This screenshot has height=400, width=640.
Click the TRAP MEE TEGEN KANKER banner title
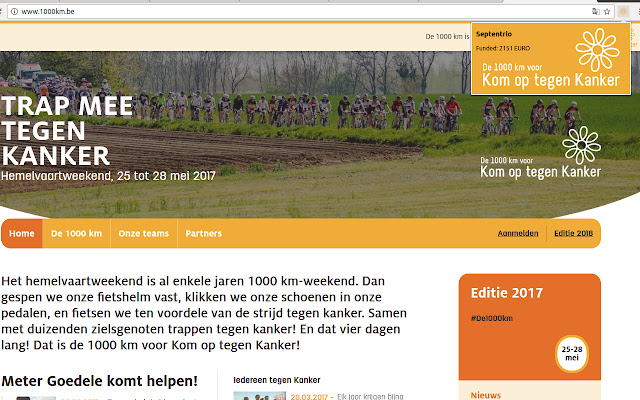67,131
